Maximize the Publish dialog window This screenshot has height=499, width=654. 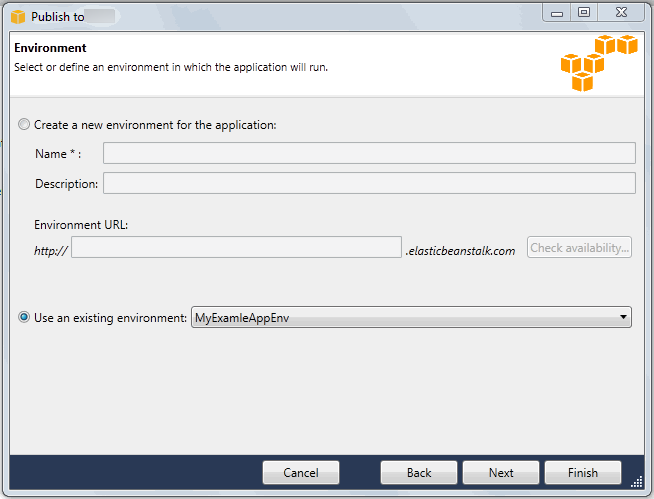pos(584,12)
